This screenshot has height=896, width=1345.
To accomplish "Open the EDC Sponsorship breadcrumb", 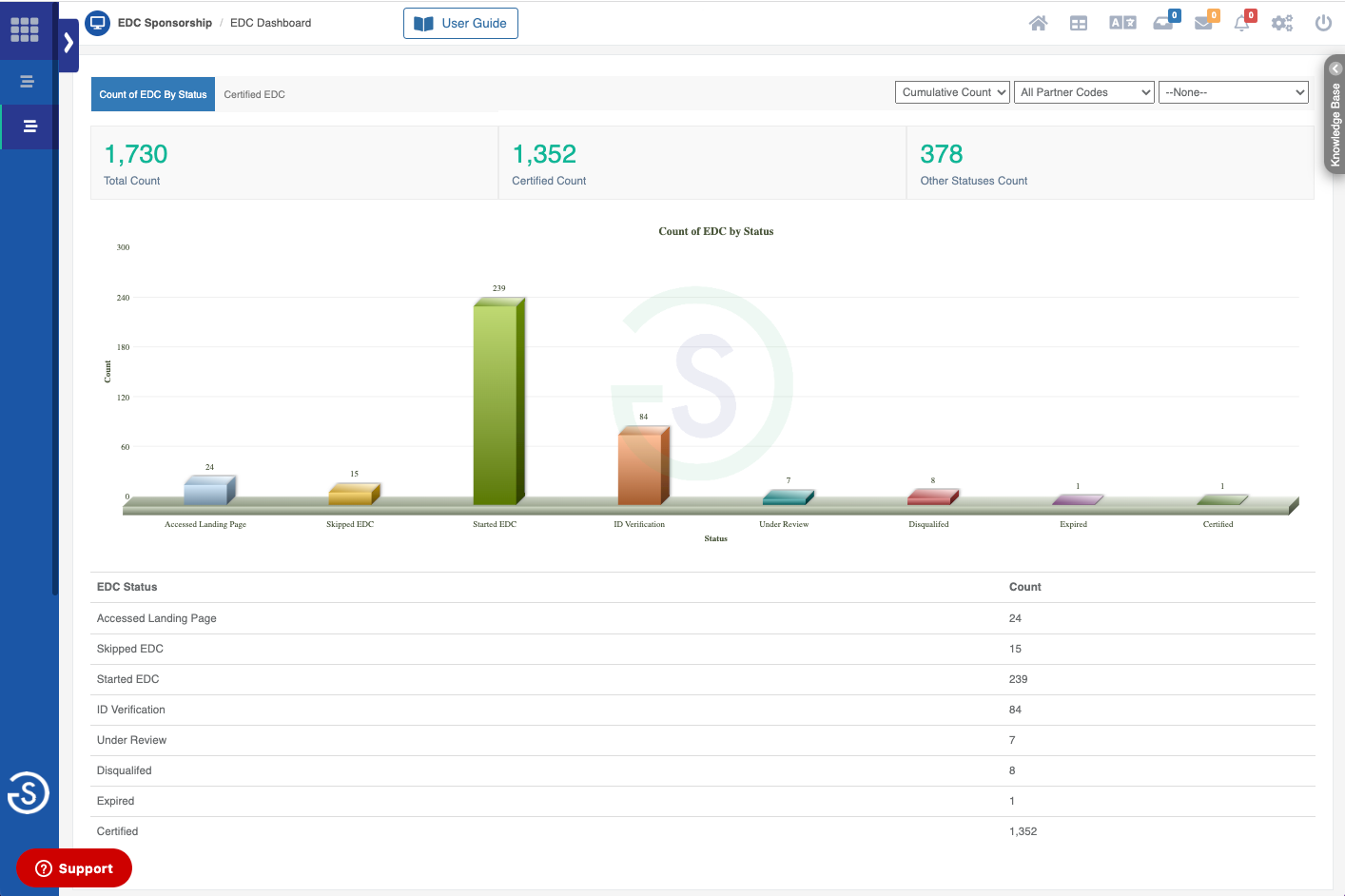I will click(165, 23).
